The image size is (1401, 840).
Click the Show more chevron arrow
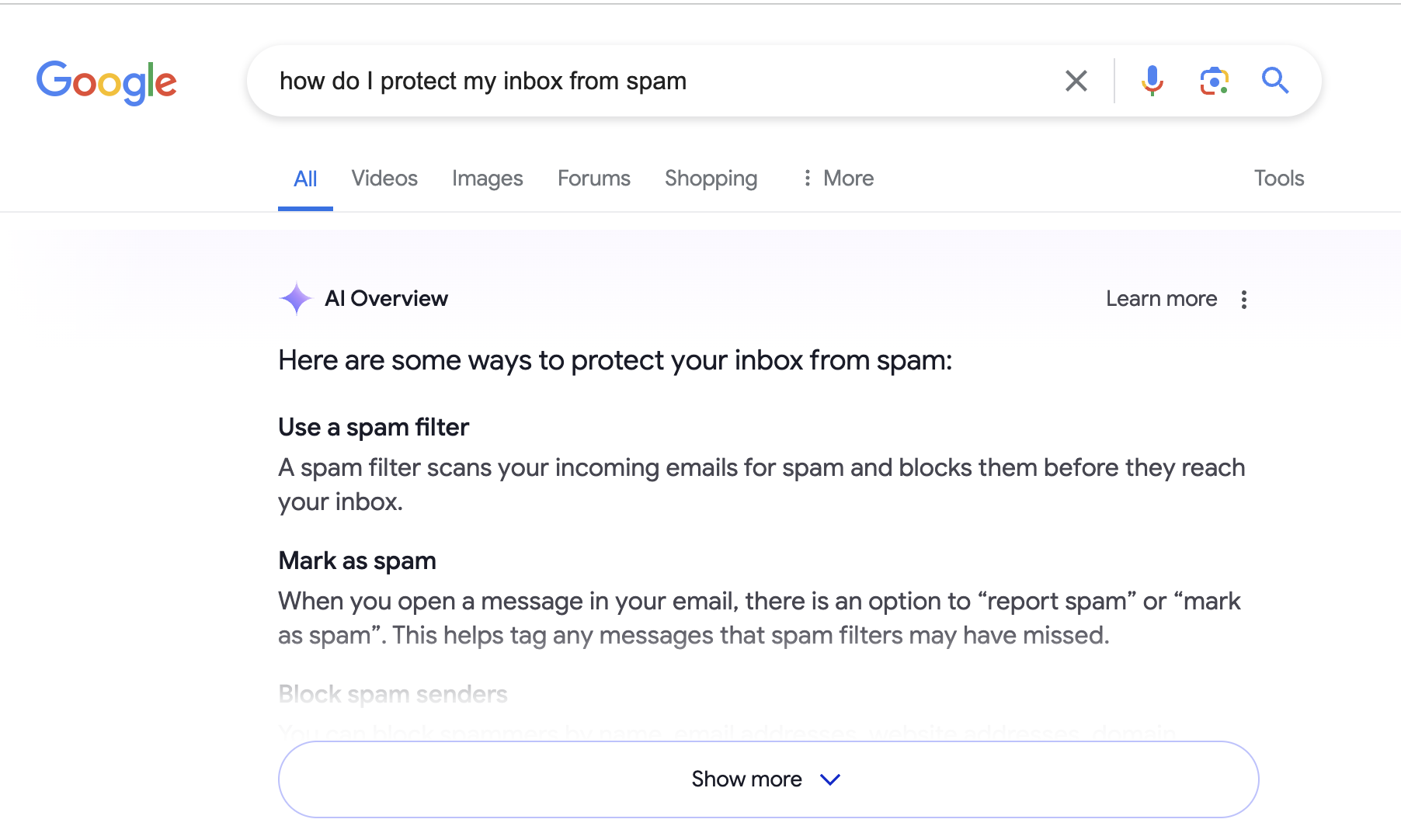(x=830, y=779)
